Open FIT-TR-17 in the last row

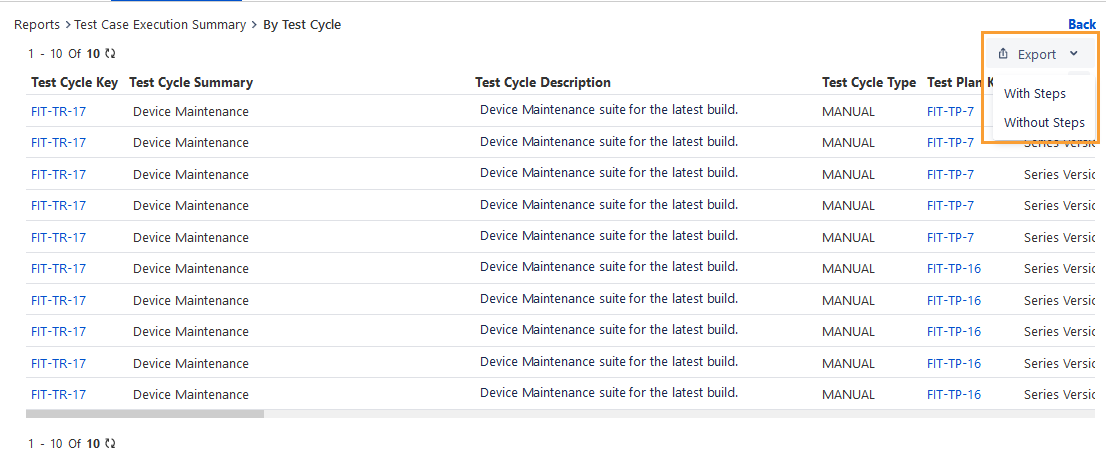59,395
